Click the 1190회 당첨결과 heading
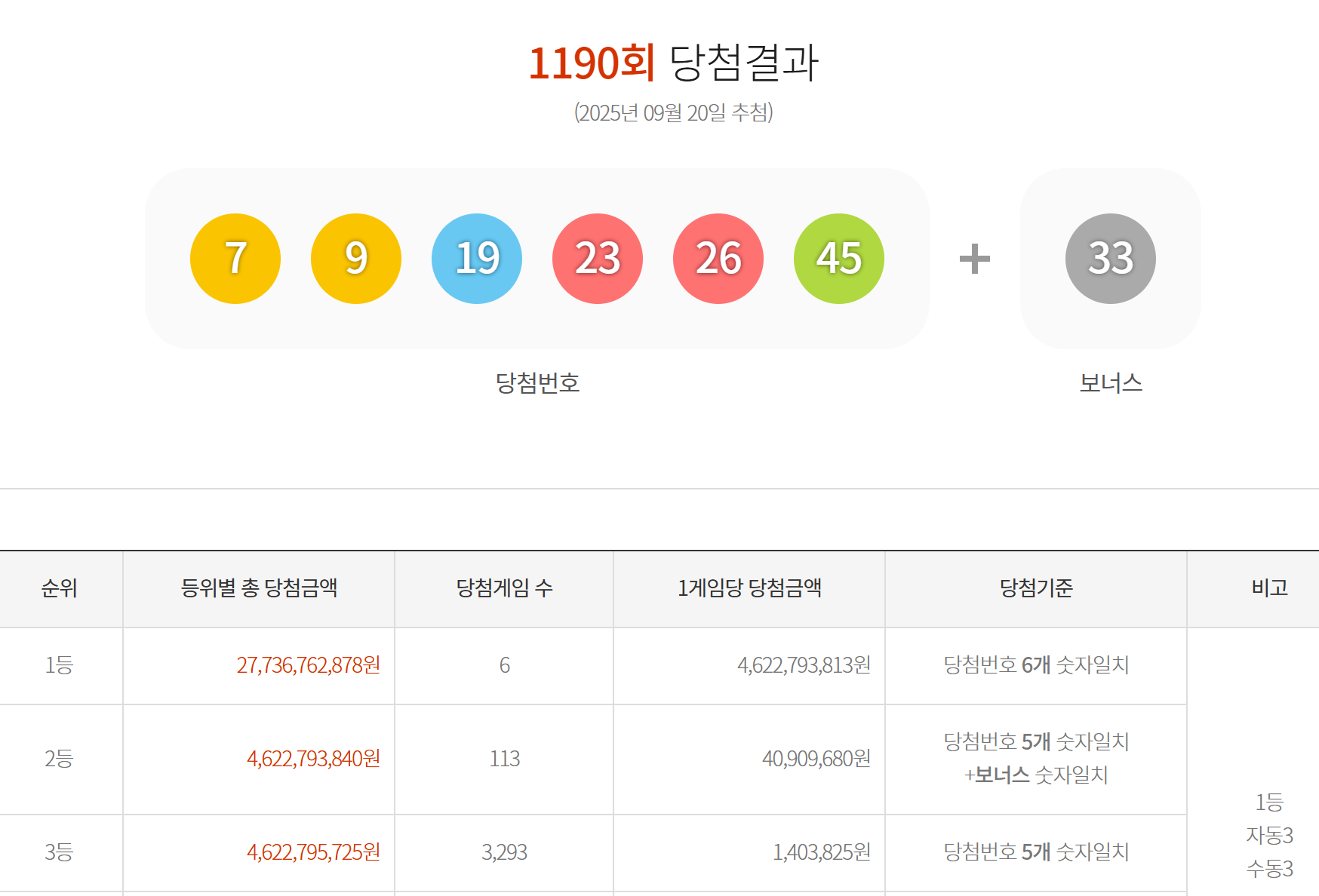1319x896 pixels. pyautogui.click(x=673, y=63)
